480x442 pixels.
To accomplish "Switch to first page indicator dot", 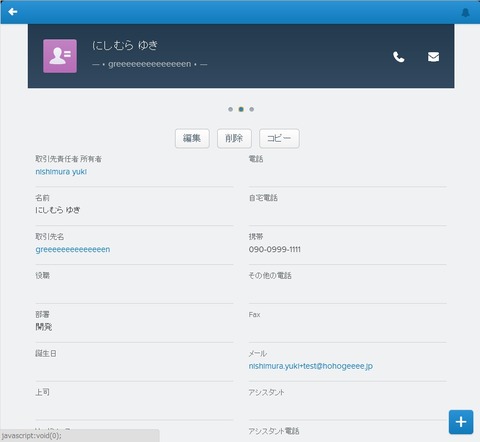I will click(x=230, y=109).
